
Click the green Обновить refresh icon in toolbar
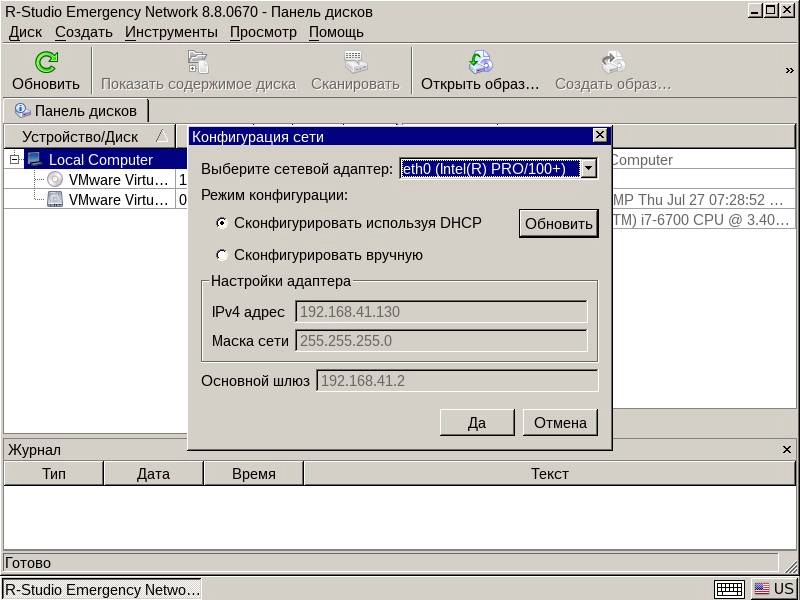click(46, 62)
